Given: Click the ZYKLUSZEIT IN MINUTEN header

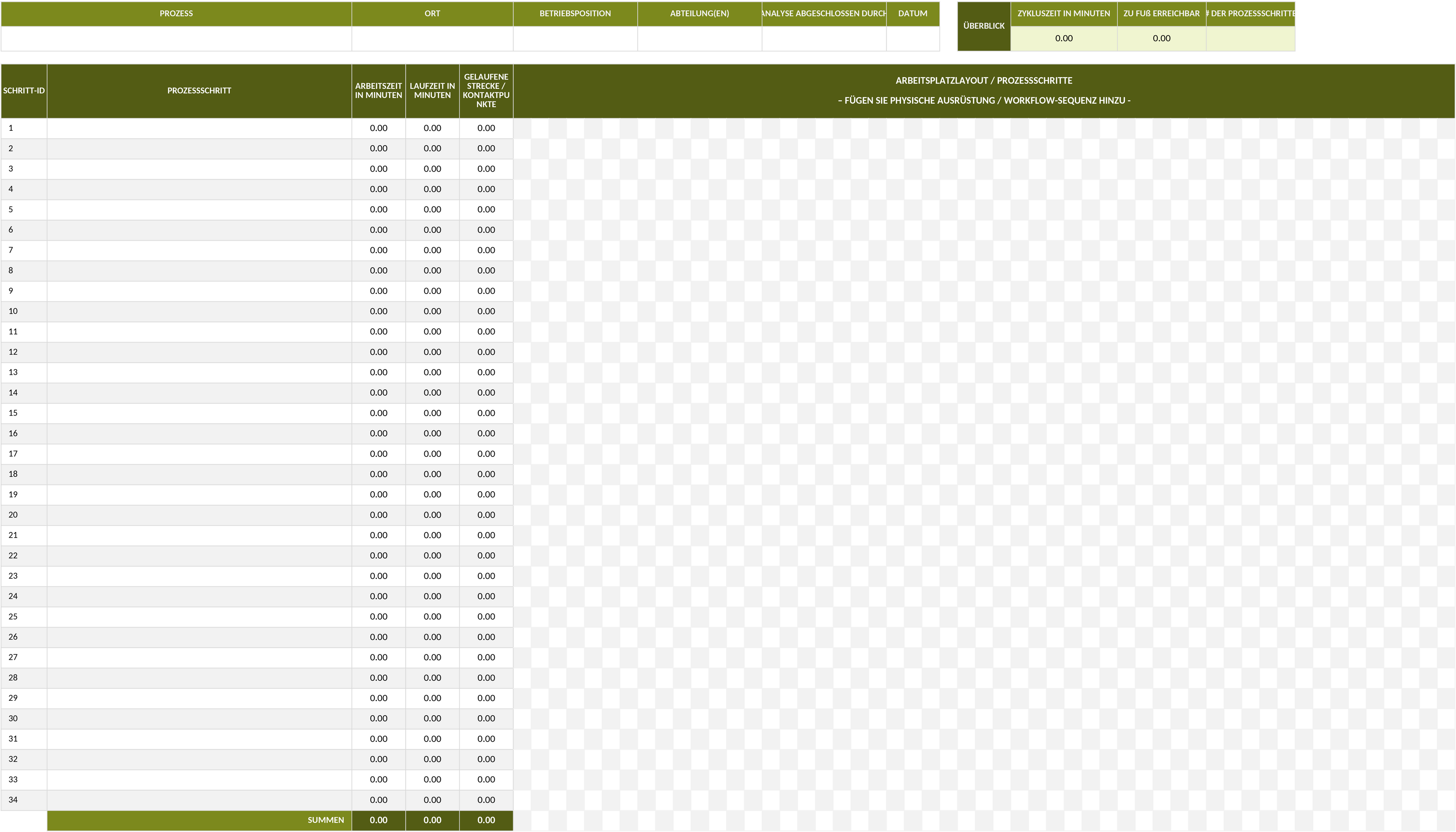Looking at the screenshot, I should 1064,14.
